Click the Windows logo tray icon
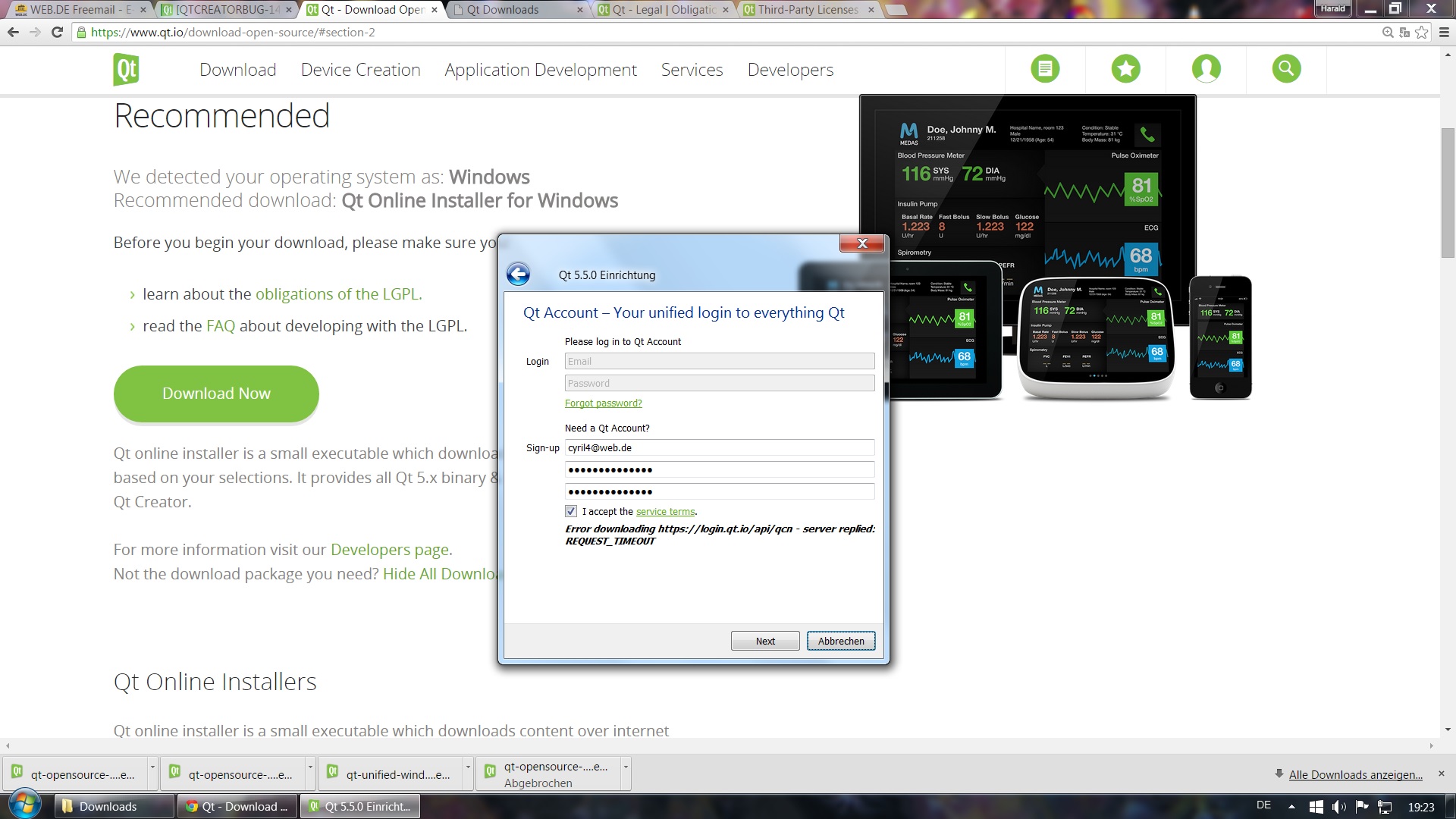 pos(1316,807)
